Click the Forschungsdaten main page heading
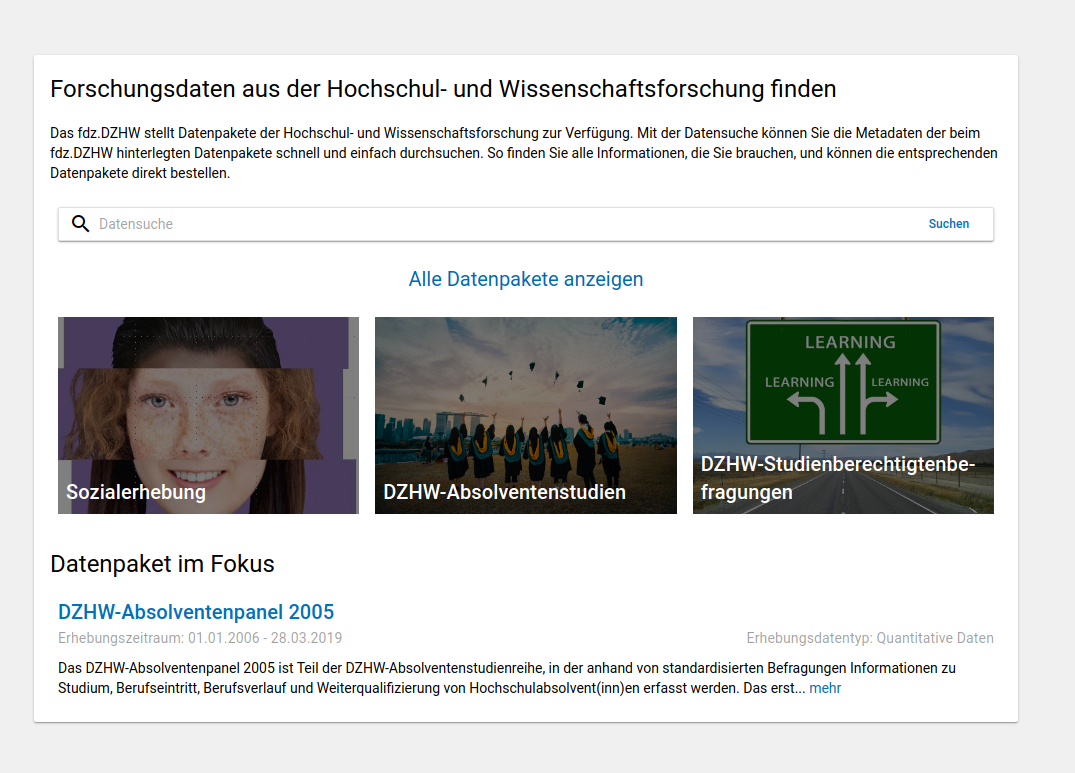This screenshot has width=1075, height=773. [443, 89]
